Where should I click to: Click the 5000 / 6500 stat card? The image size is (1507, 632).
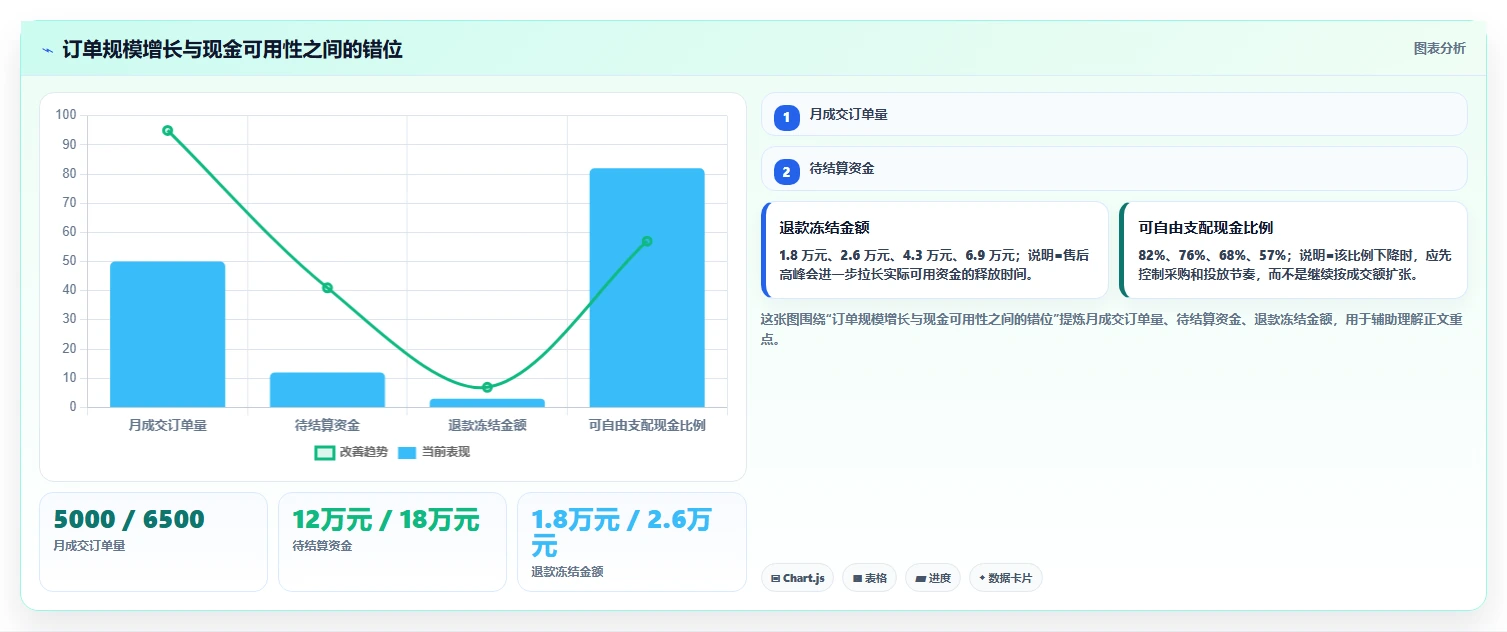coord(153,542)
